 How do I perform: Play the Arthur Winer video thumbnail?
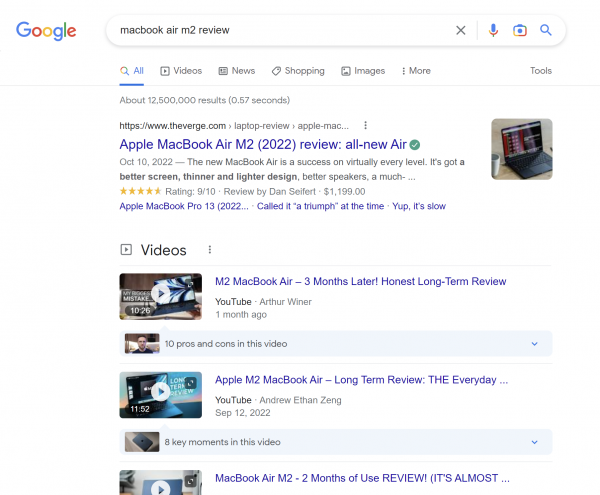[161, 296]
